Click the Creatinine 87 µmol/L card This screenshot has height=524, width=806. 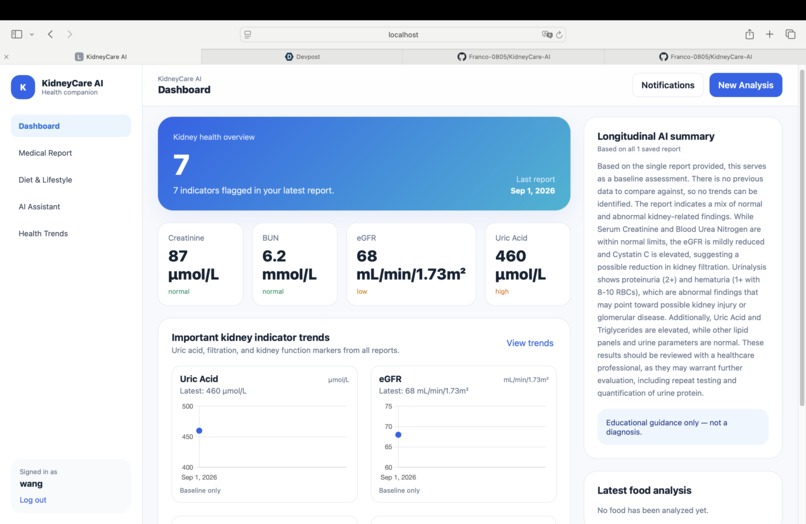click(x=200, y=264)
